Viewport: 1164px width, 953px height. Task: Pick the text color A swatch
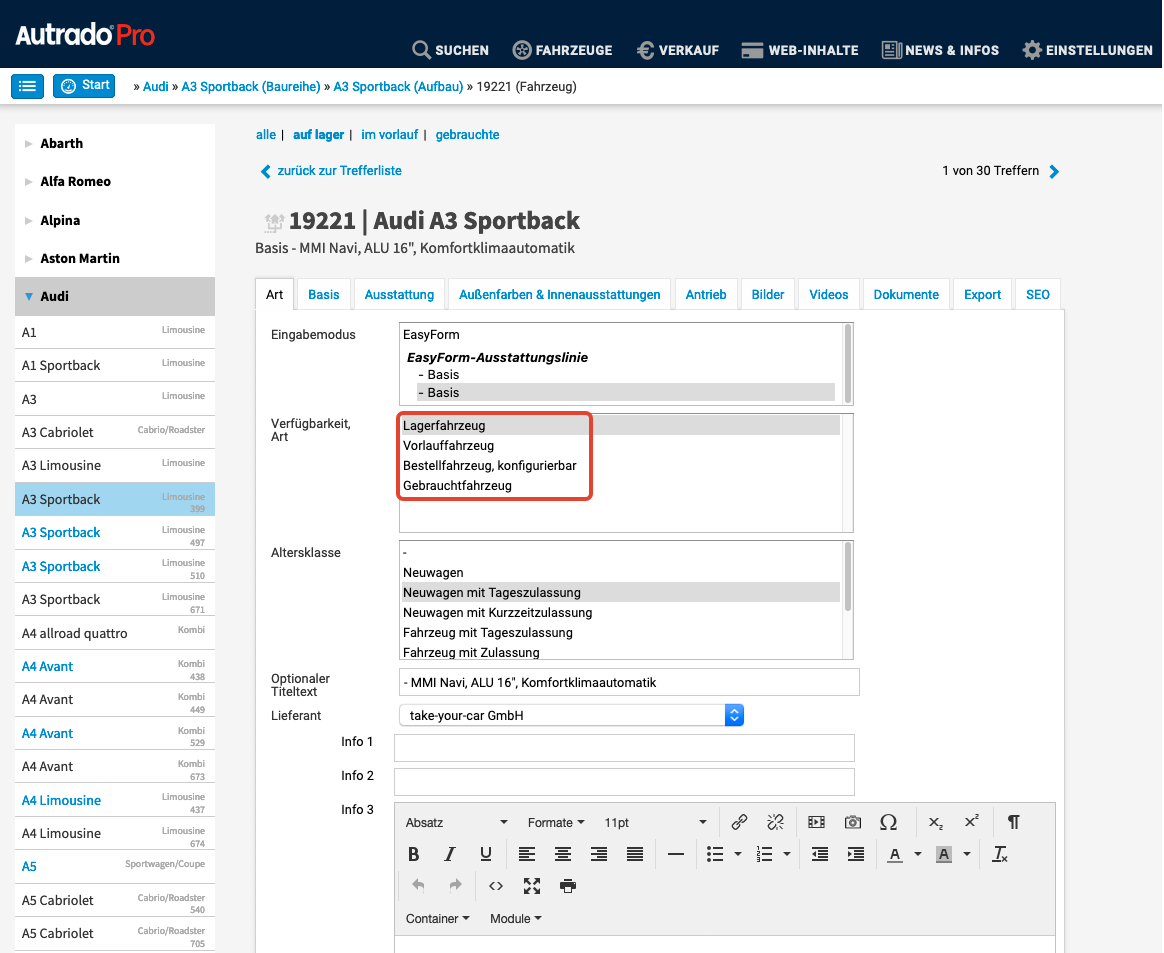[x=894, y=854]
